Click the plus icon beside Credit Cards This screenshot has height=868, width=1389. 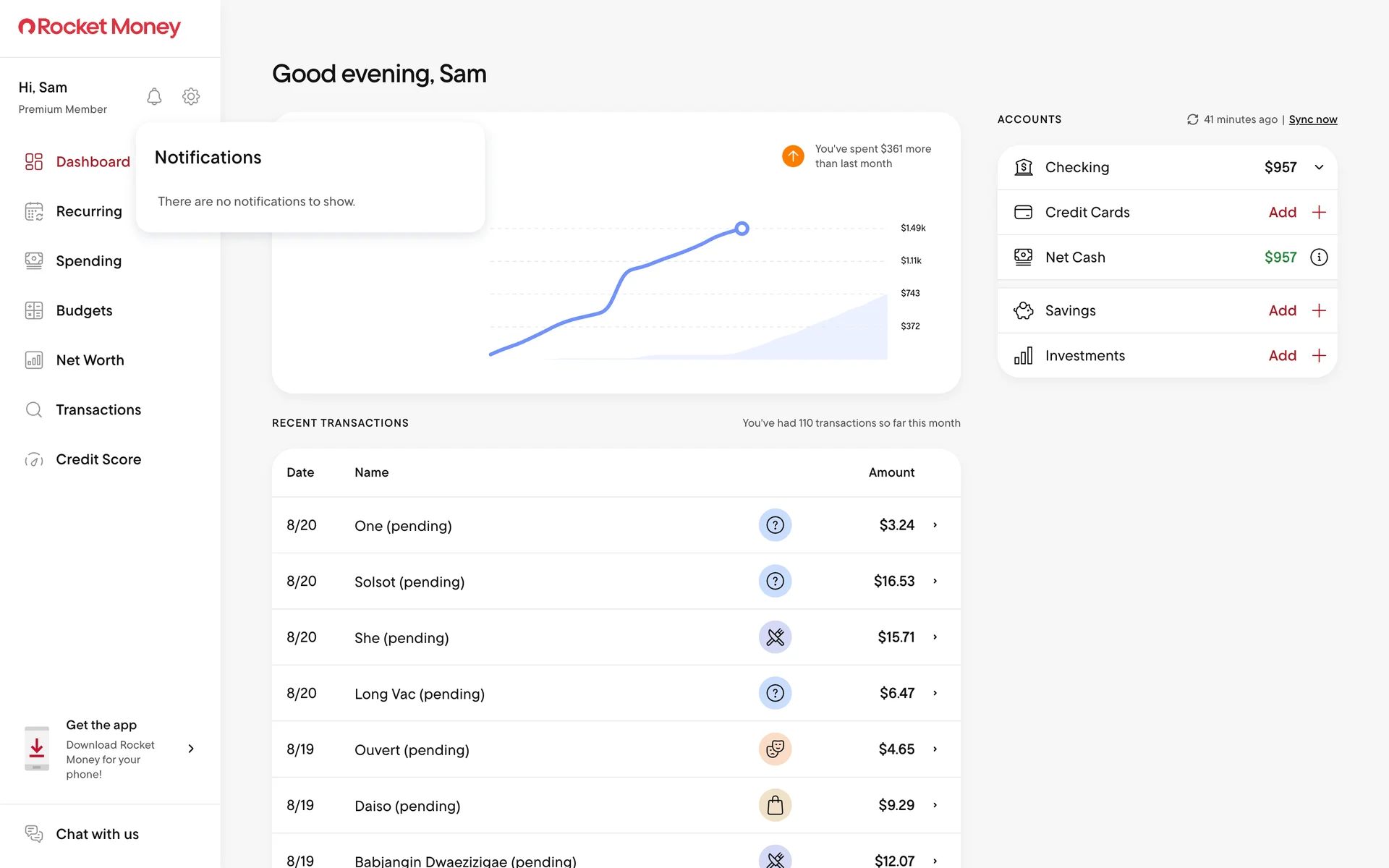tap(1319, 212)
